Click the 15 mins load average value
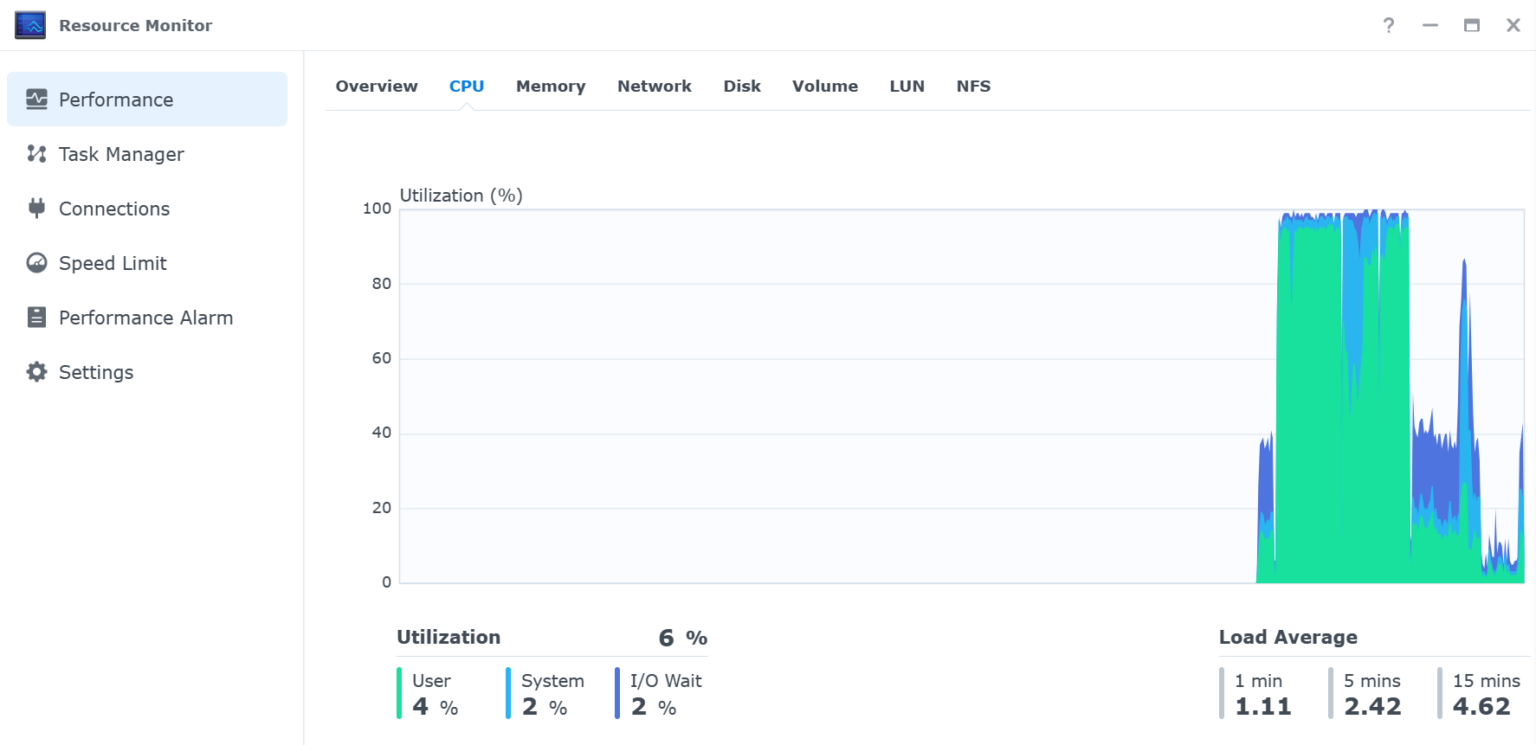The width and height of the screenshot is (1536, 745). (1481, 707)
